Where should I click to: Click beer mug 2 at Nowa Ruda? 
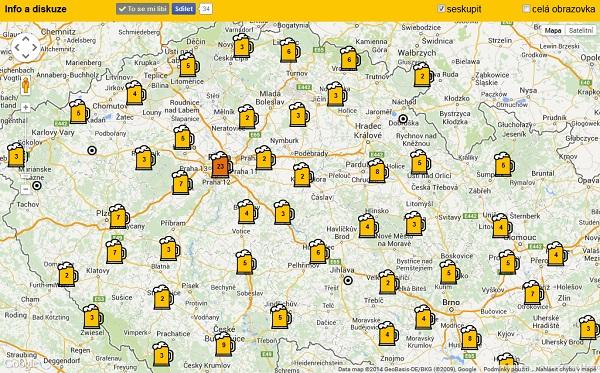(x=423, y=75)
